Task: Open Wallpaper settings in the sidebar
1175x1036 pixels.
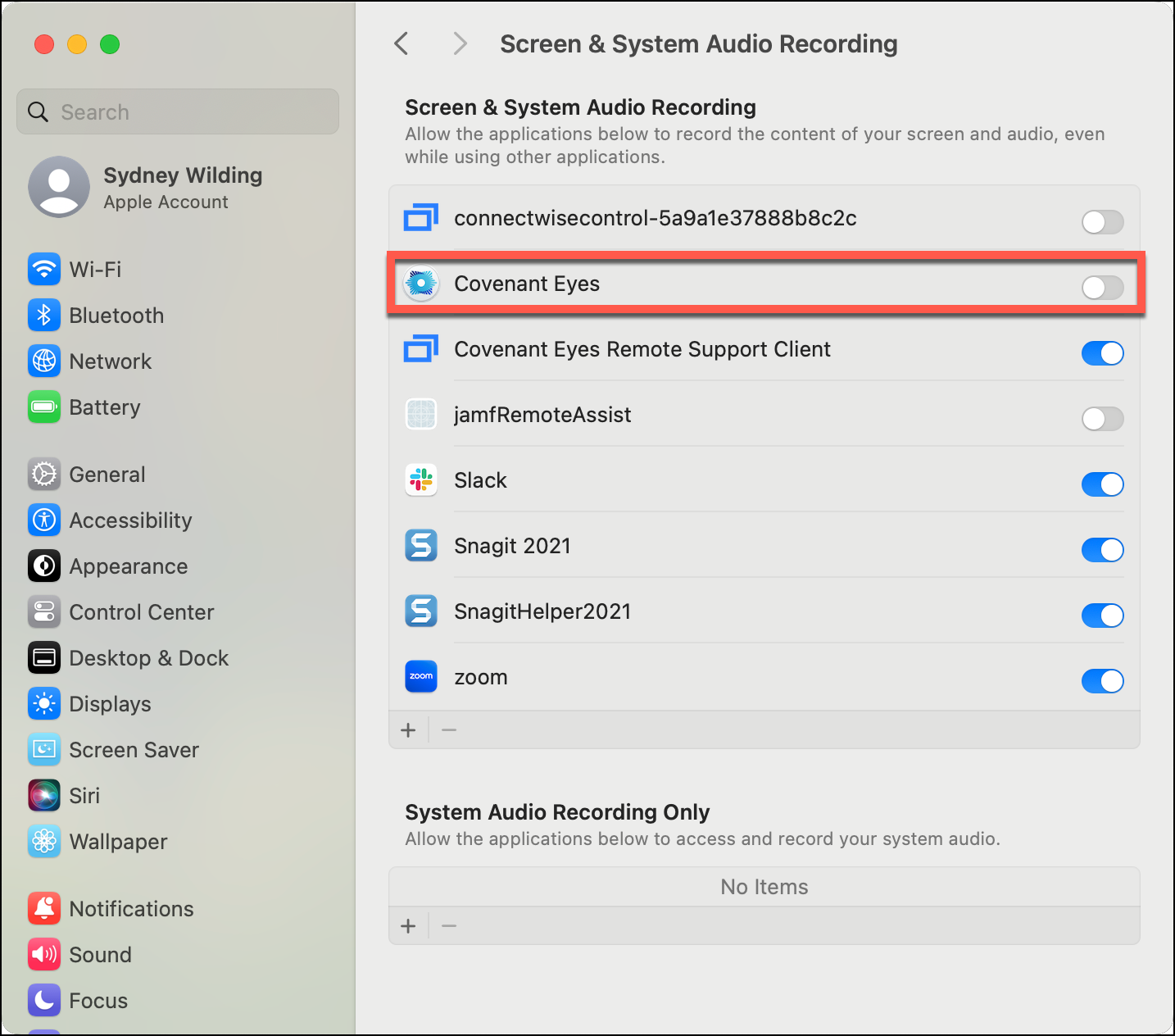Action: [x=118, y=841]
